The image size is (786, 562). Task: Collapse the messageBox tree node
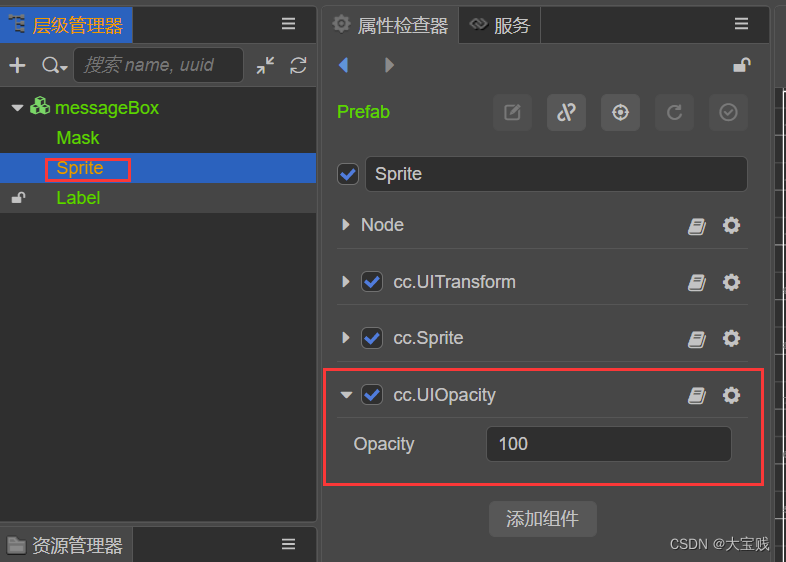click(18, 108)
